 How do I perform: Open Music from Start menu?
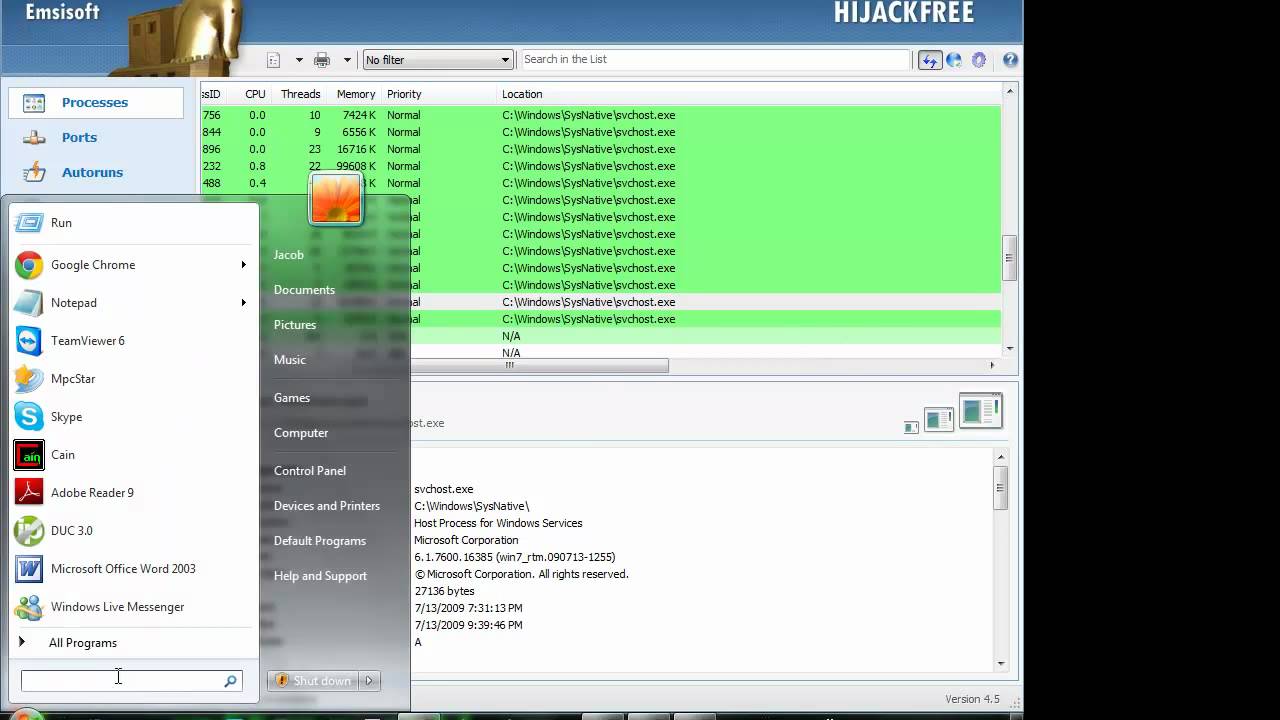(290, 360)
